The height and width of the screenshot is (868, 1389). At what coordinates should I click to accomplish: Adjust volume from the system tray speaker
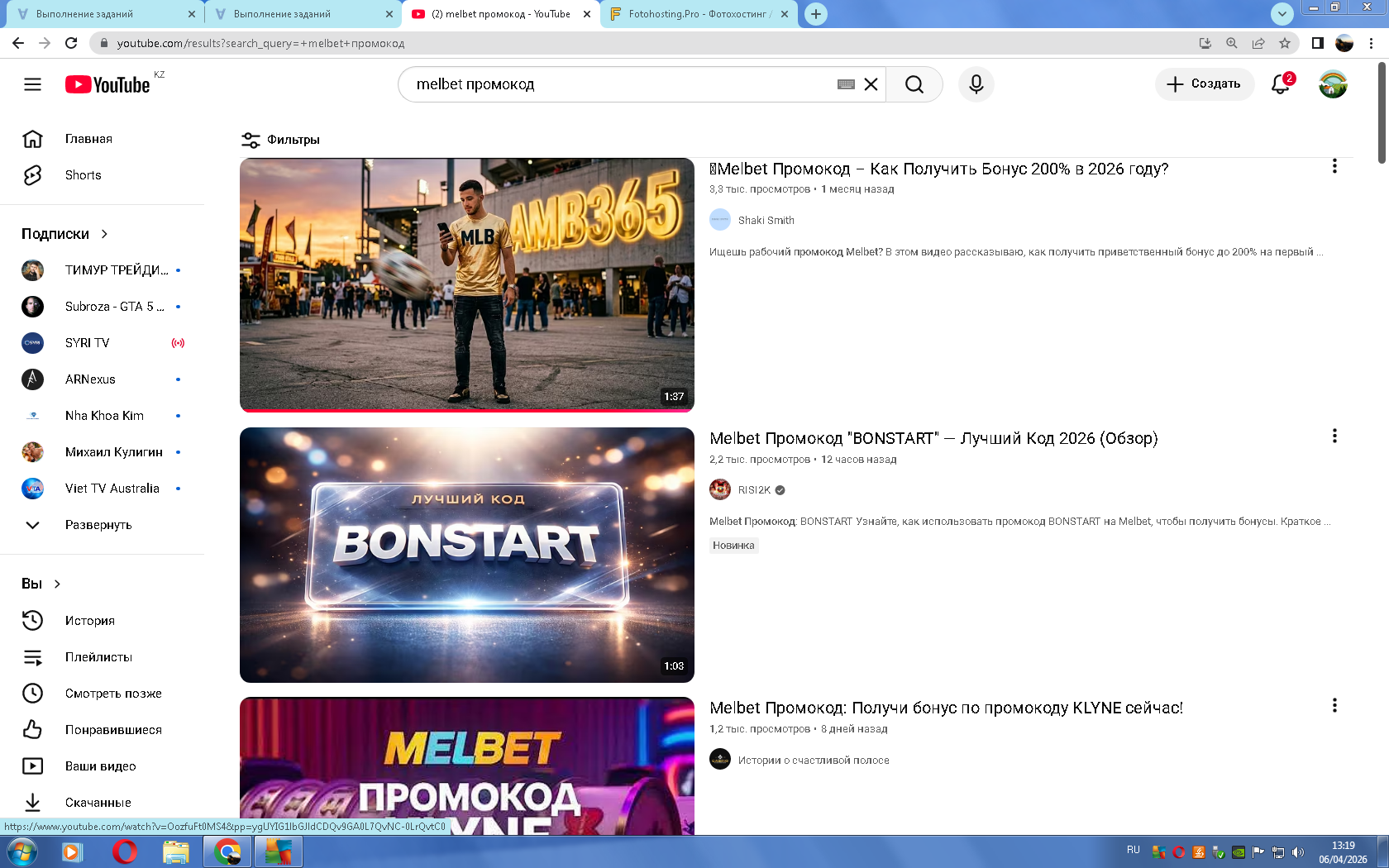(x=1298, y=852)
